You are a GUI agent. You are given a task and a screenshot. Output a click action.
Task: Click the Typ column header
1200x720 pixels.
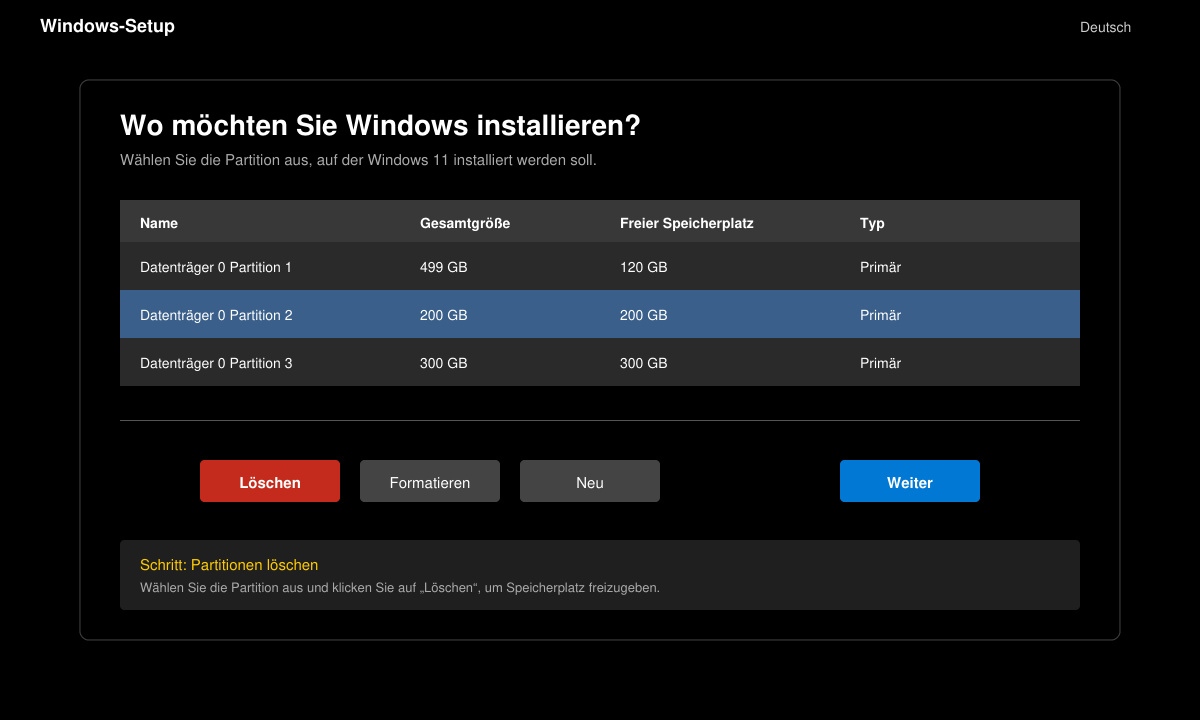coord(872,223)
